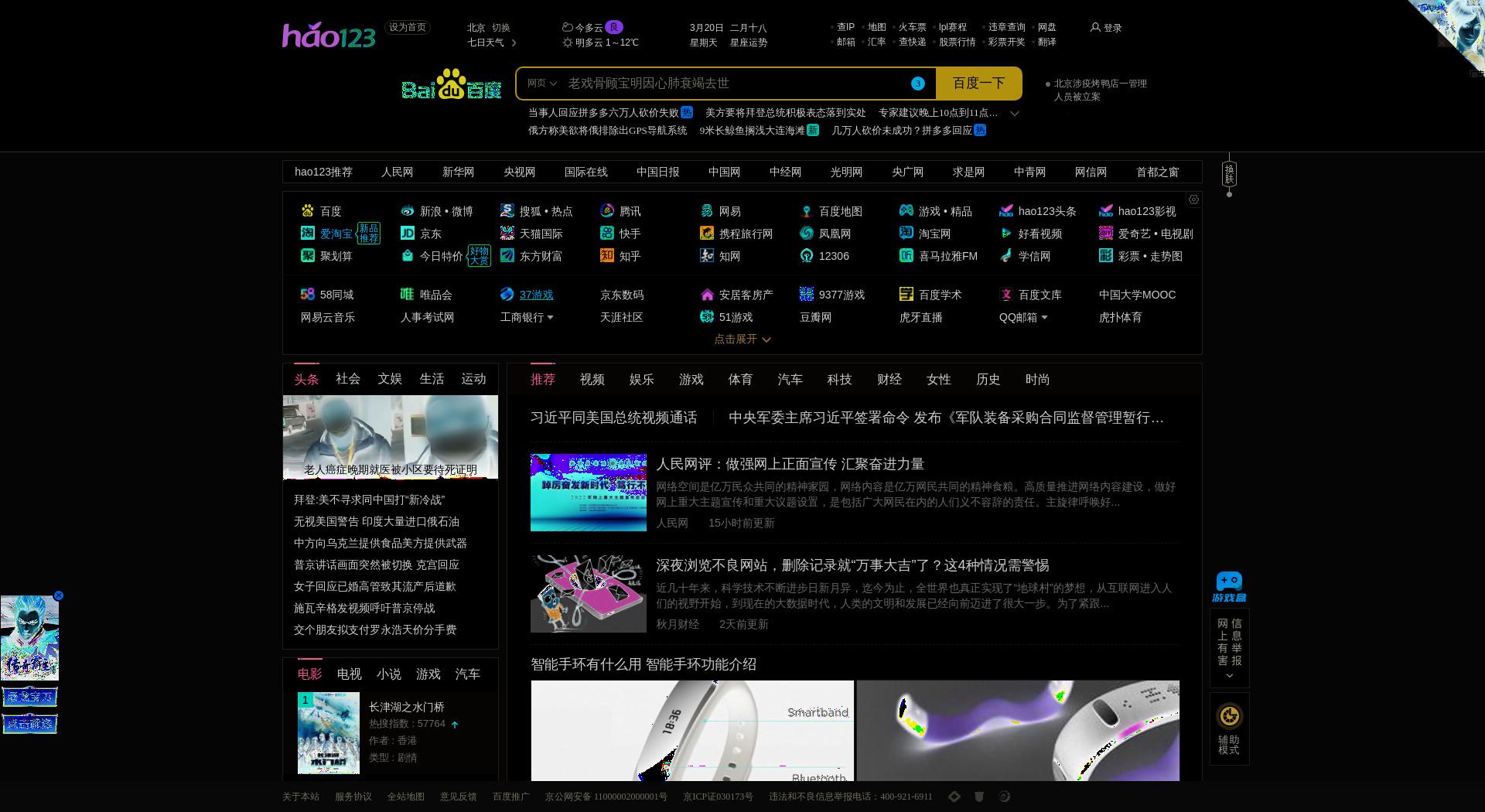Click the 辅助模式 accessibility icon
Screen dimensions: 1485x812
(1229, 715)
